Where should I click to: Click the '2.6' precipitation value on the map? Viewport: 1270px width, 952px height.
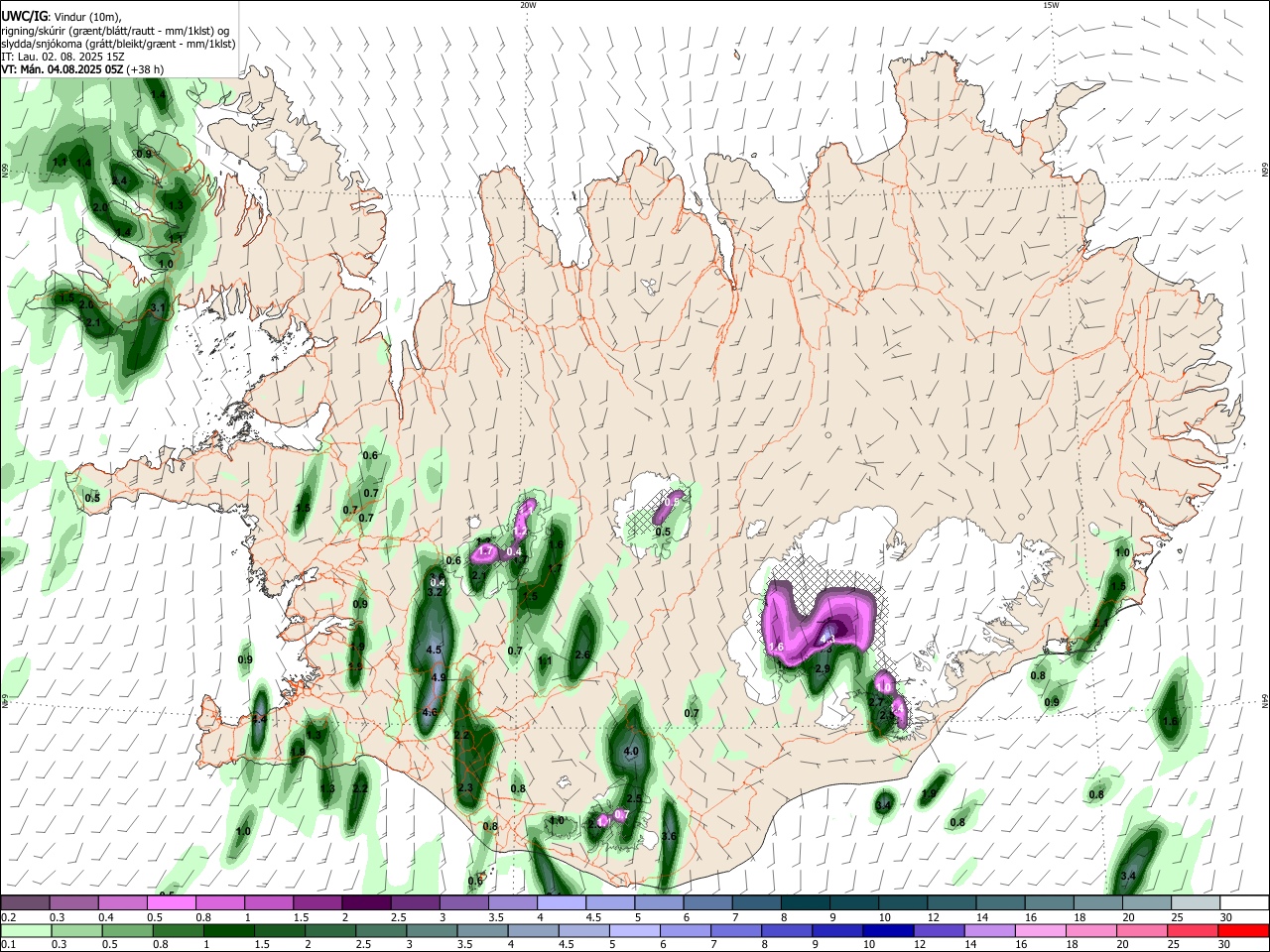(582, 654)
